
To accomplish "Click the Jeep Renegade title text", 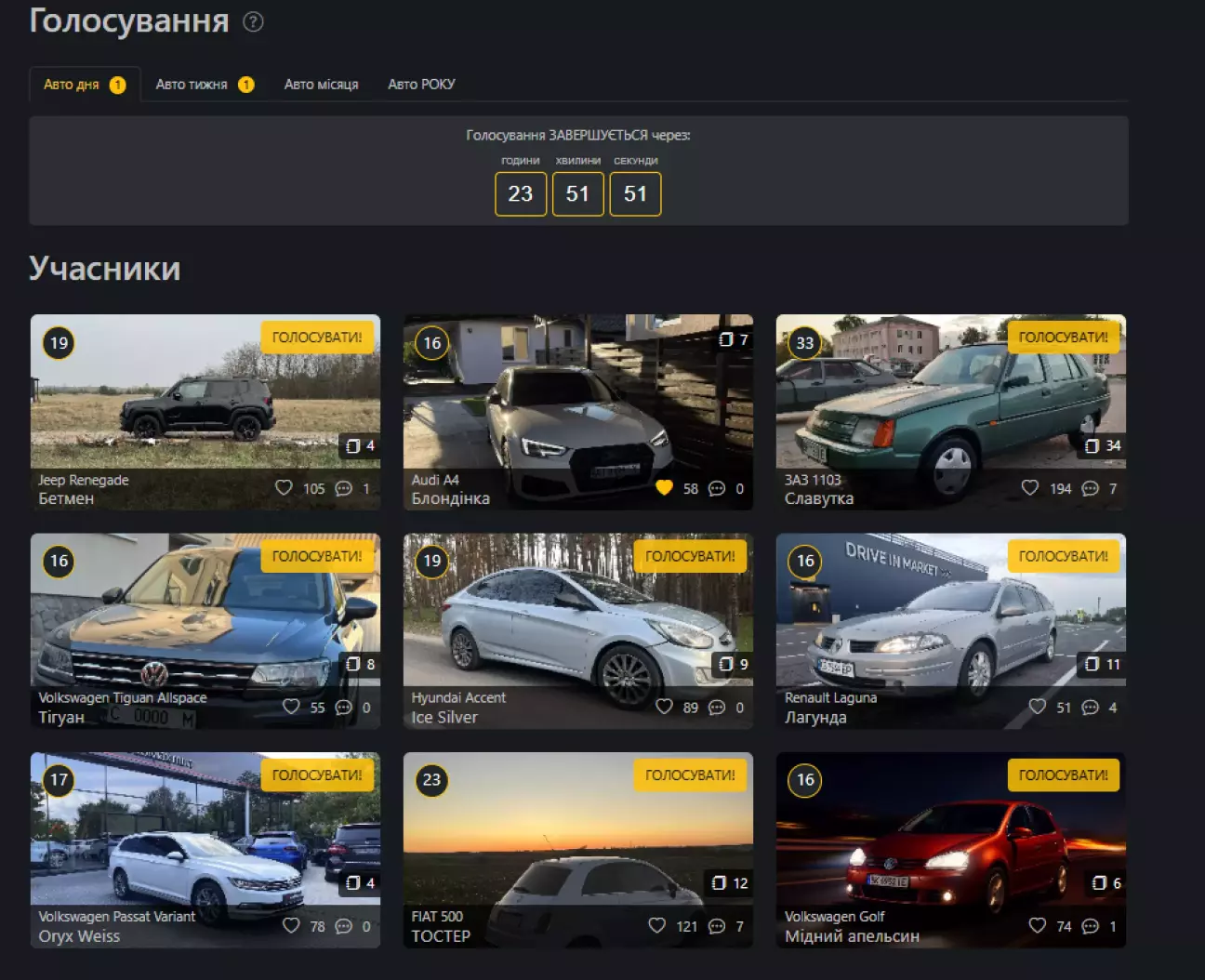I will [84, 480].
